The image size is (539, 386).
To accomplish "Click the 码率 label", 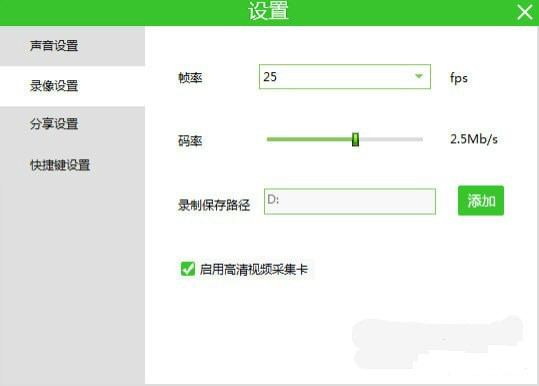I will tap(190, 141).
